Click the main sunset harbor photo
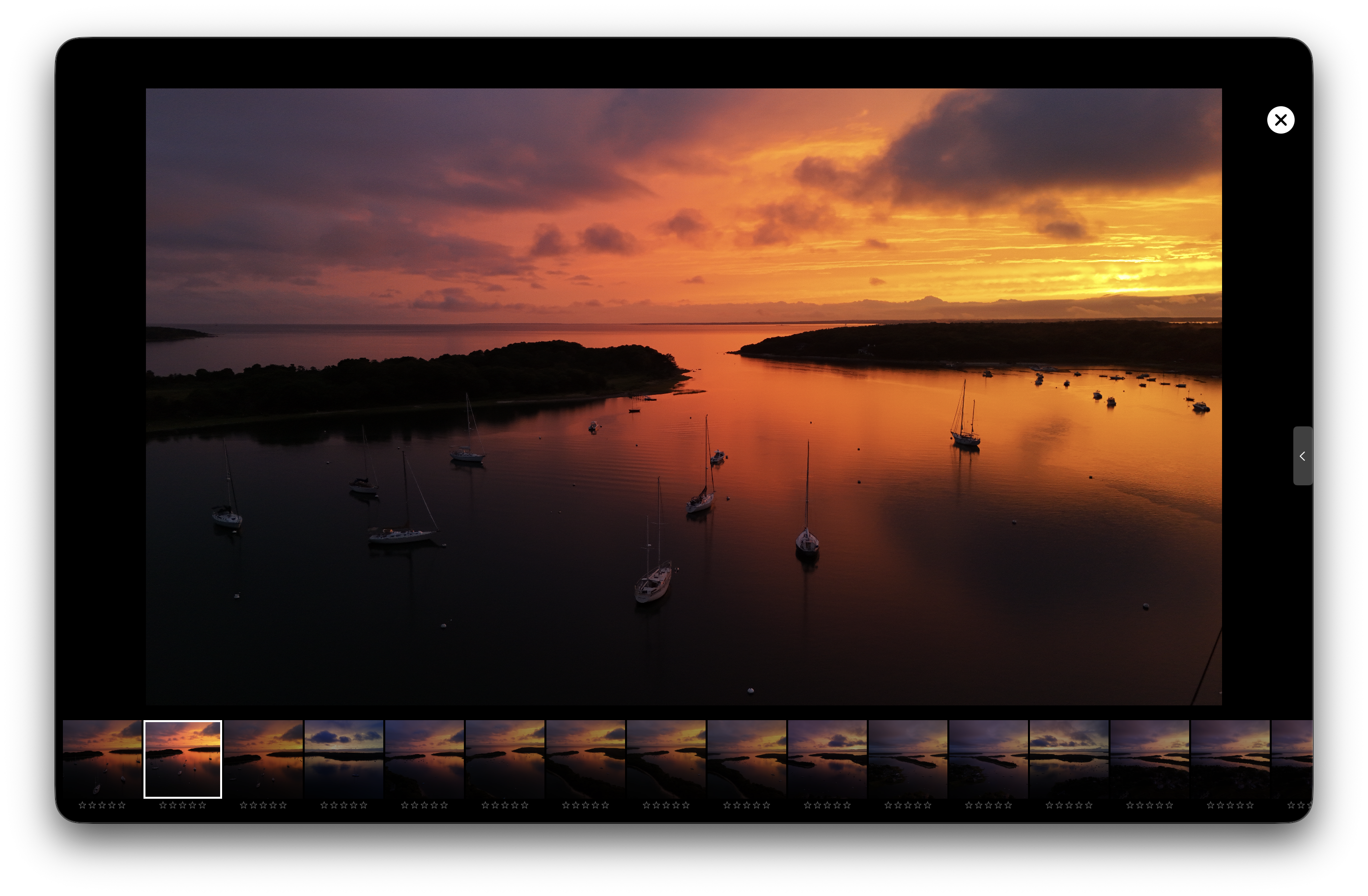 (684, 396)
